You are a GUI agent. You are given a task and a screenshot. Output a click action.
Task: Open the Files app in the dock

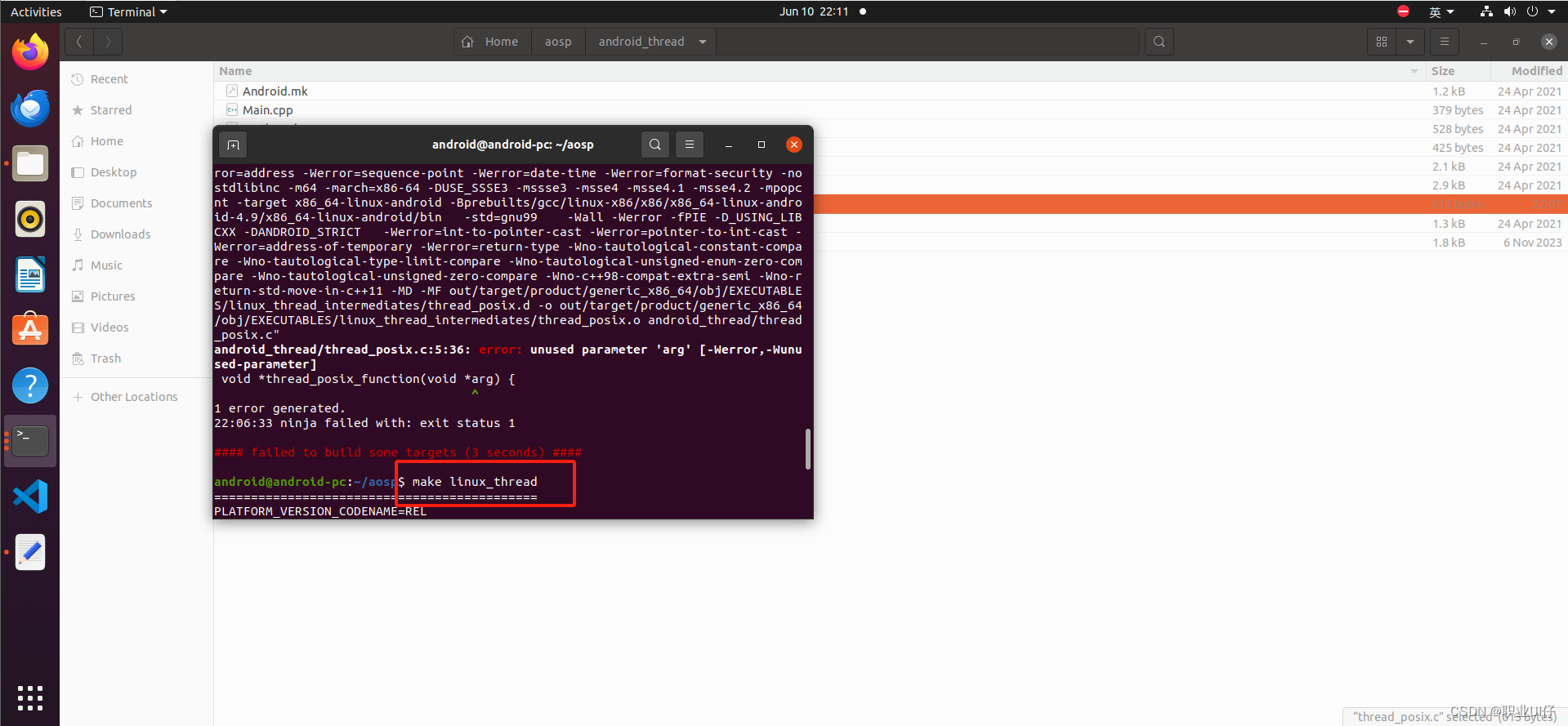(x=30, y=163)
